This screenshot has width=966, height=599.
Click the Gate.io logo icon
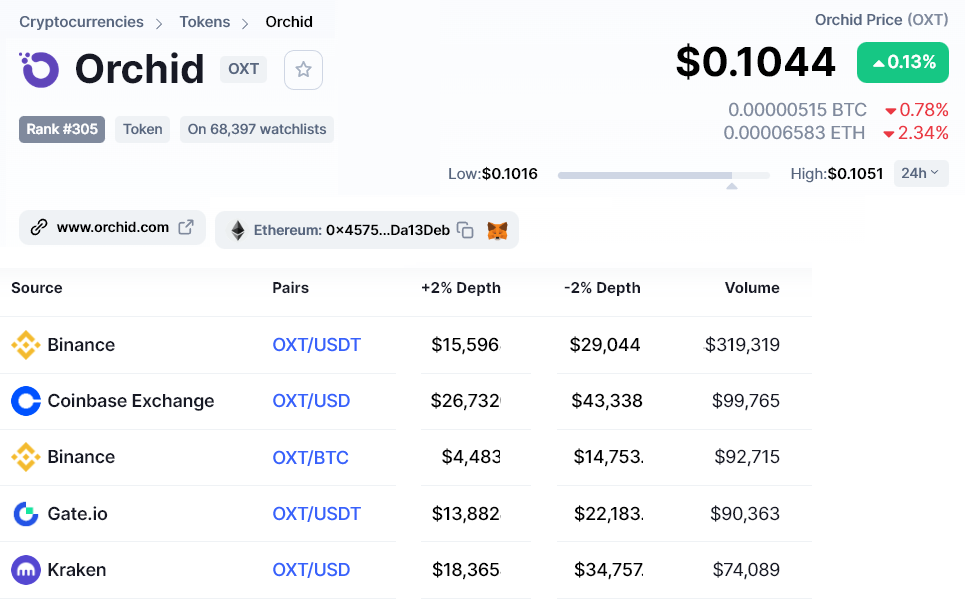pos(26,514)
